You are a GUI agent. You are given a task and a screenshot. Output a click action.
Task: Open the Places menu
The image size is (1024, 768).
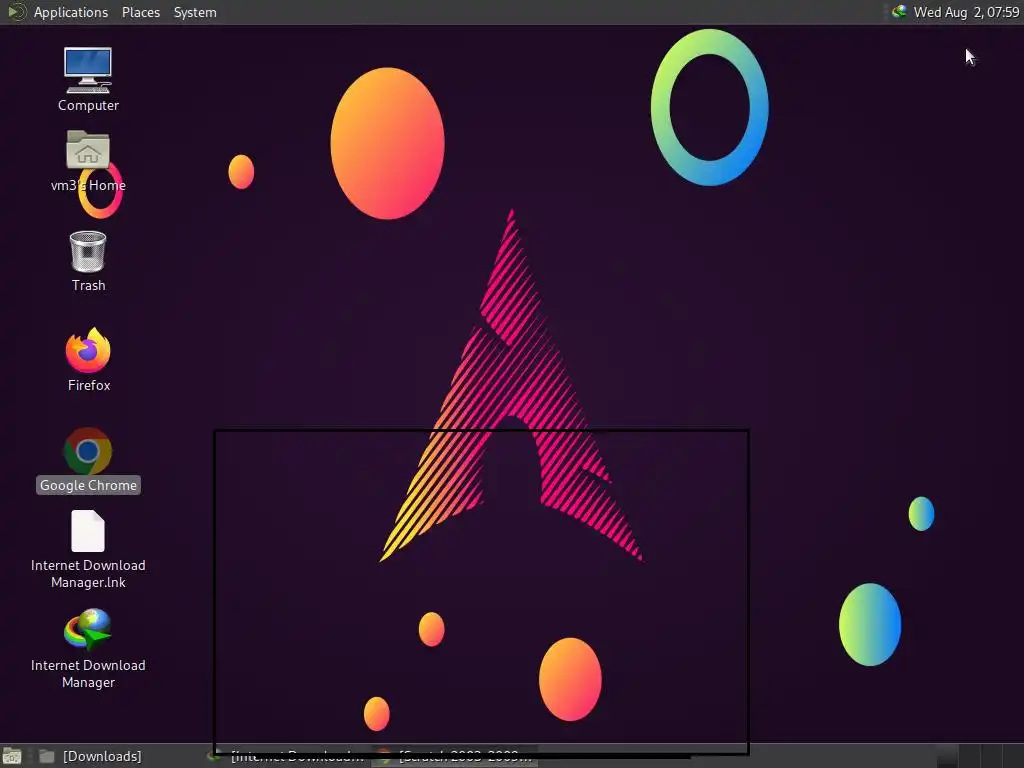(140, 12)
